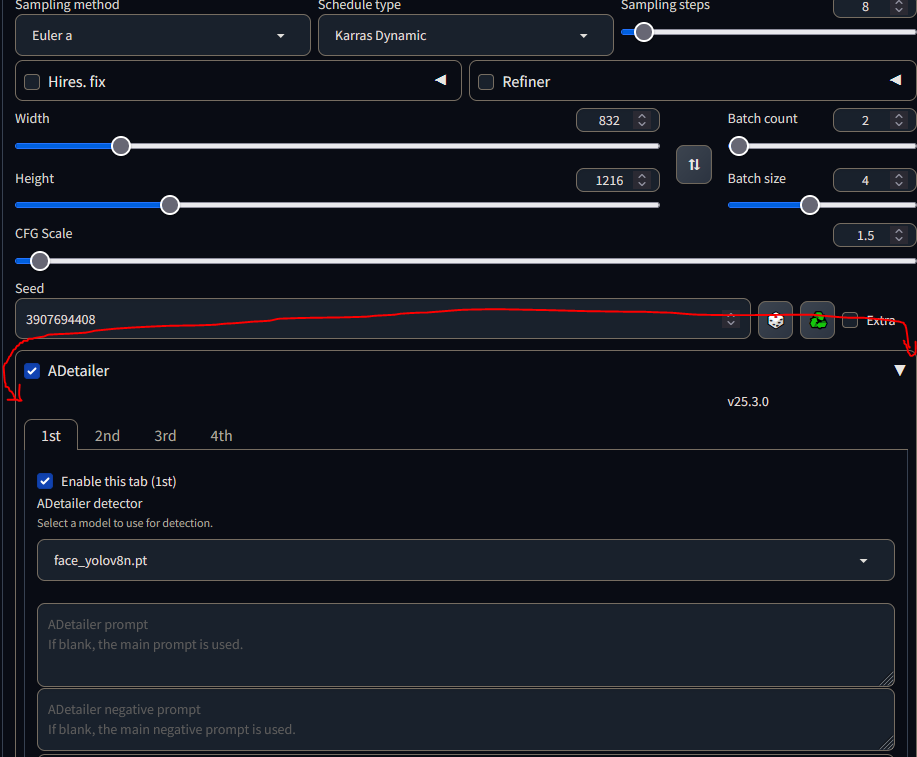Viewport: 917px width, 757px height.
Task: Click the Batch size stepper arrows
Action: pos(898,180)
